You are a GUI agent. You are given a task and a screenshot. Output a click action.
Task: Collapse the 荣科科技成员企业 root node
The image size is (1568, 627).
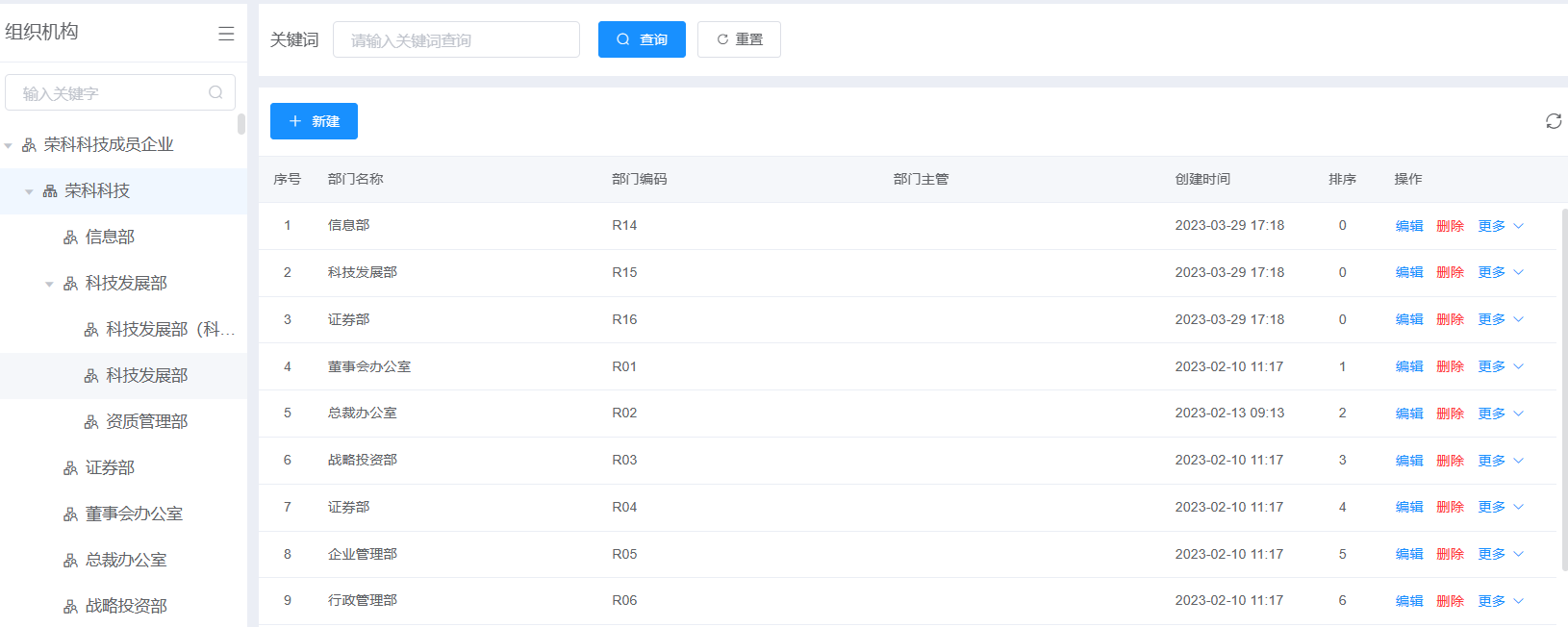9,145
